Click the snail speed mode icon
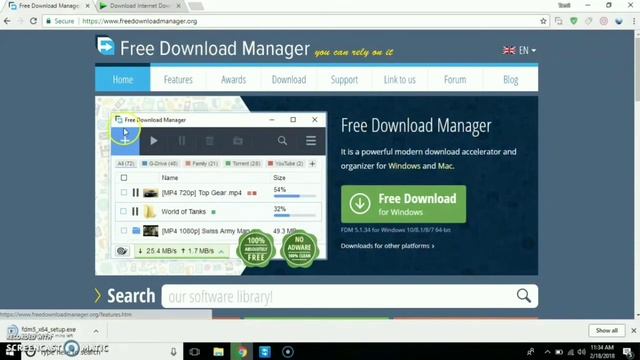640x360 pixels. click(122, 251)
